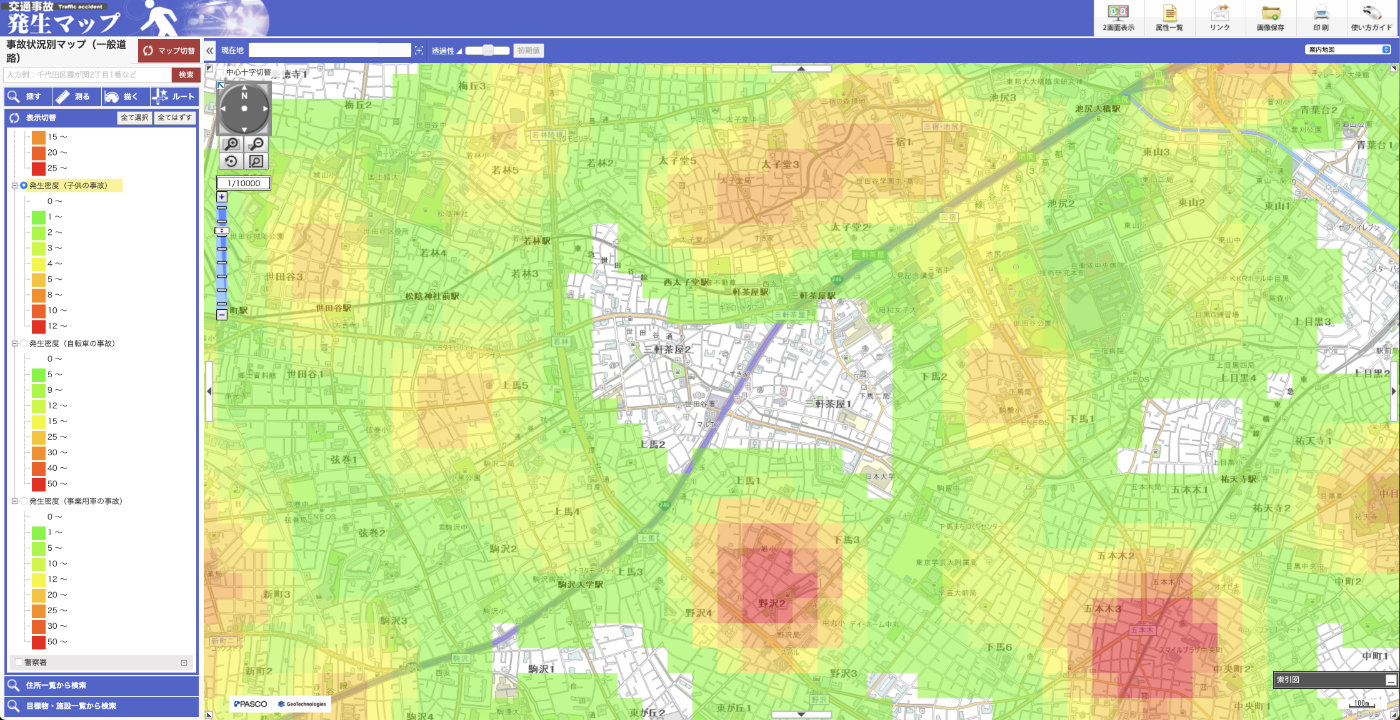
Task: Click the red 12～ swatch under 子供の事故
Action: [38, 326]
